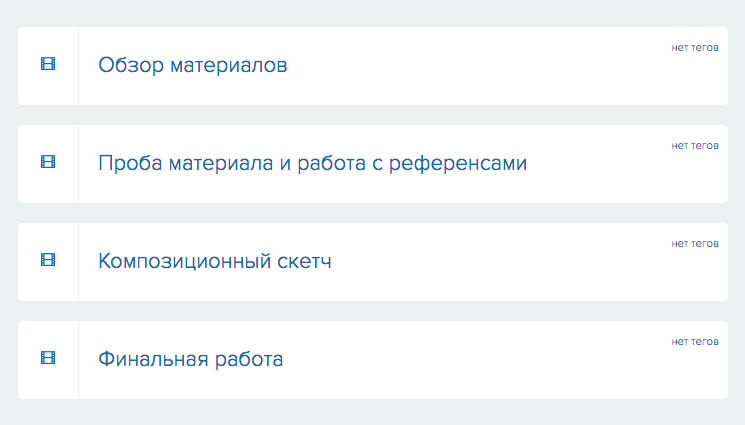Click the word Проба in second card
The height and width of the screenshot is (425, 745).
(131, 164)
